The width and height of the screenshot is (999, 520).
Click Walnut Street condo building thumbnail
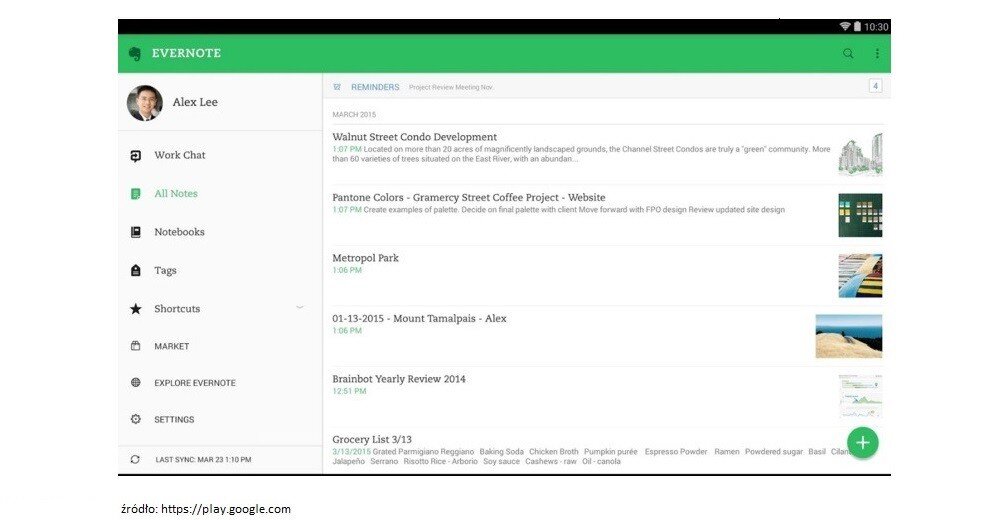pyautogui.click(x=860, y=155)
